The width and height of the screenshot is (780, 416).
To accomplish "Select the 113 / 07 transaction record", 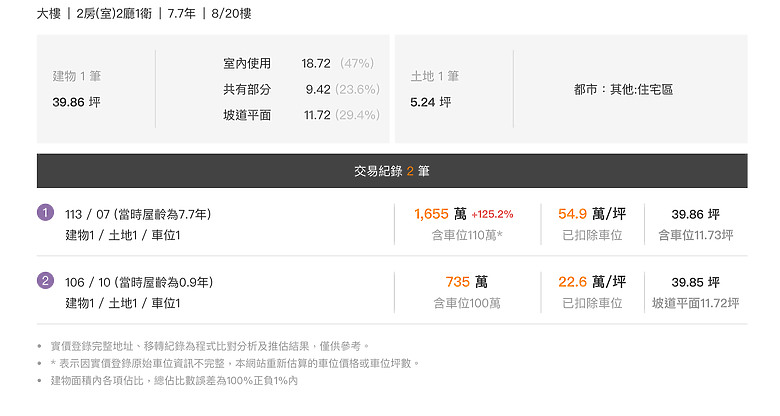I will tap(392, 224).
